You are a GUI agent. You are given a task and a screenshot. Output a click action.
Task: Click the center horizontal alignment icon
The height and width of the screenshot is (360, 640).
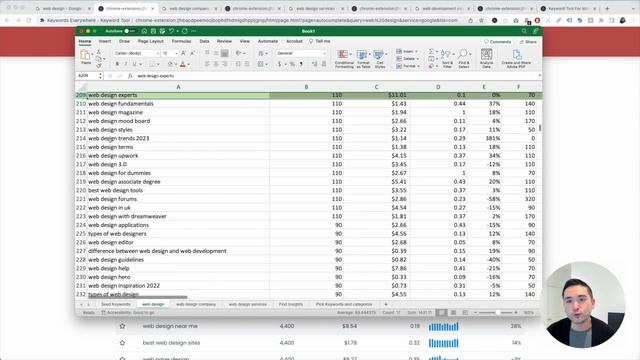click(216, 64)
